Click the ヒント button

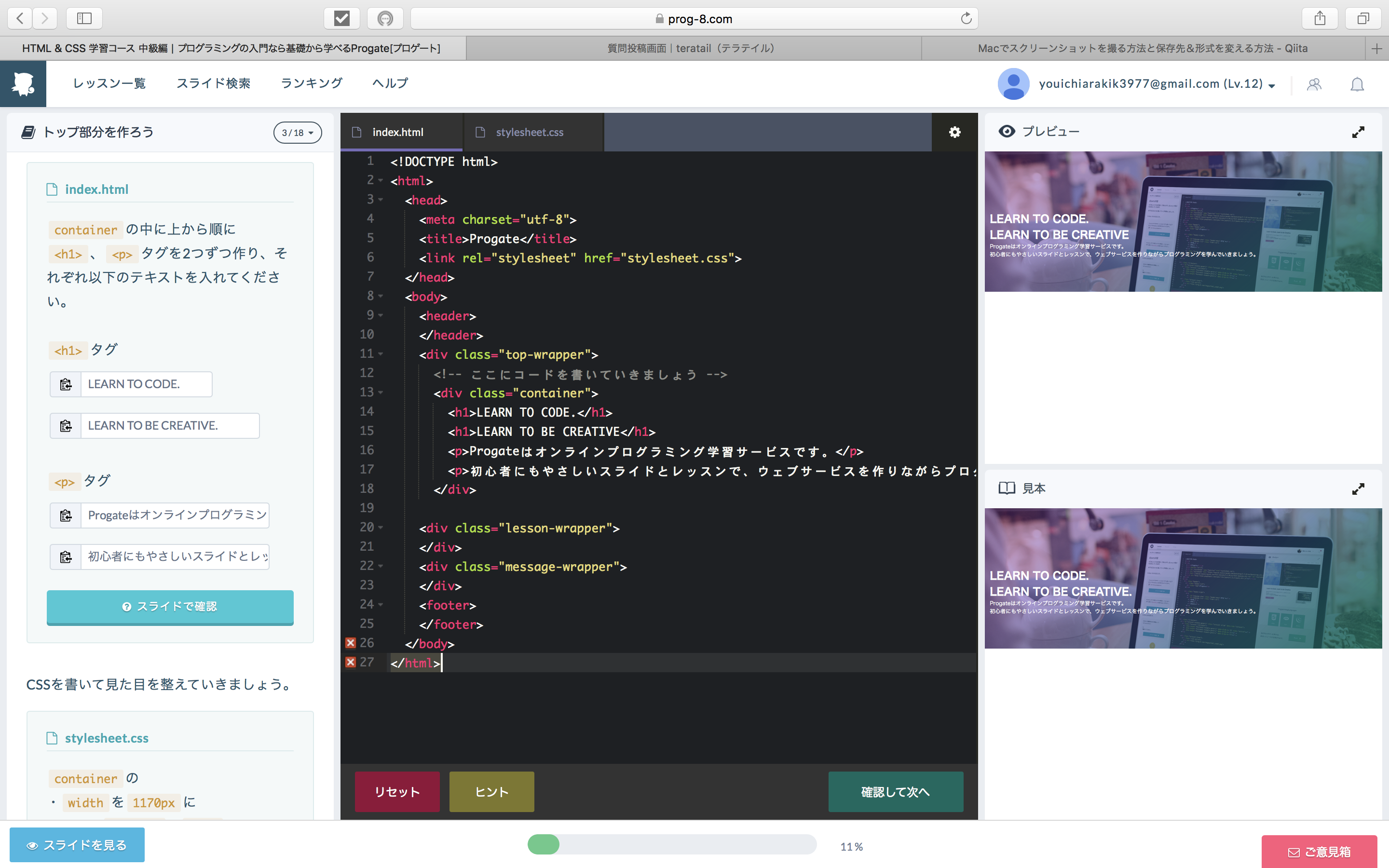pos(491,791)
